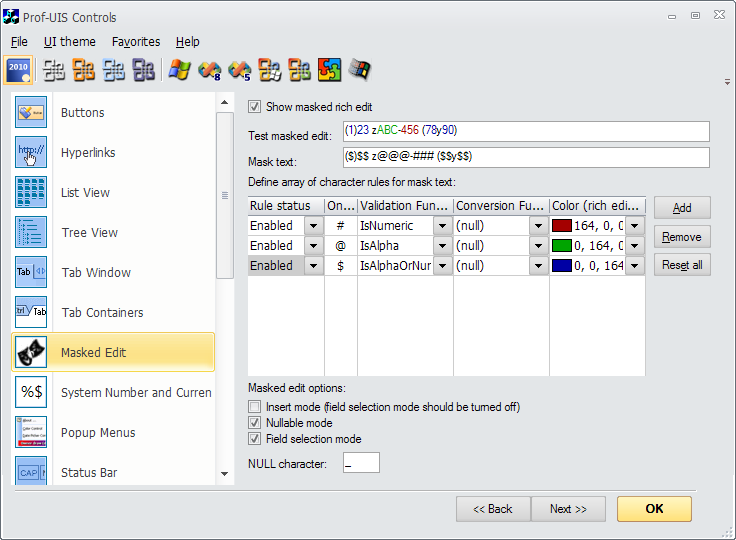The width and height of the screenshot is (736, 540).
Task: Expand IsAlphaOrNumeric validation function dropdown
Action: [442, 266]
